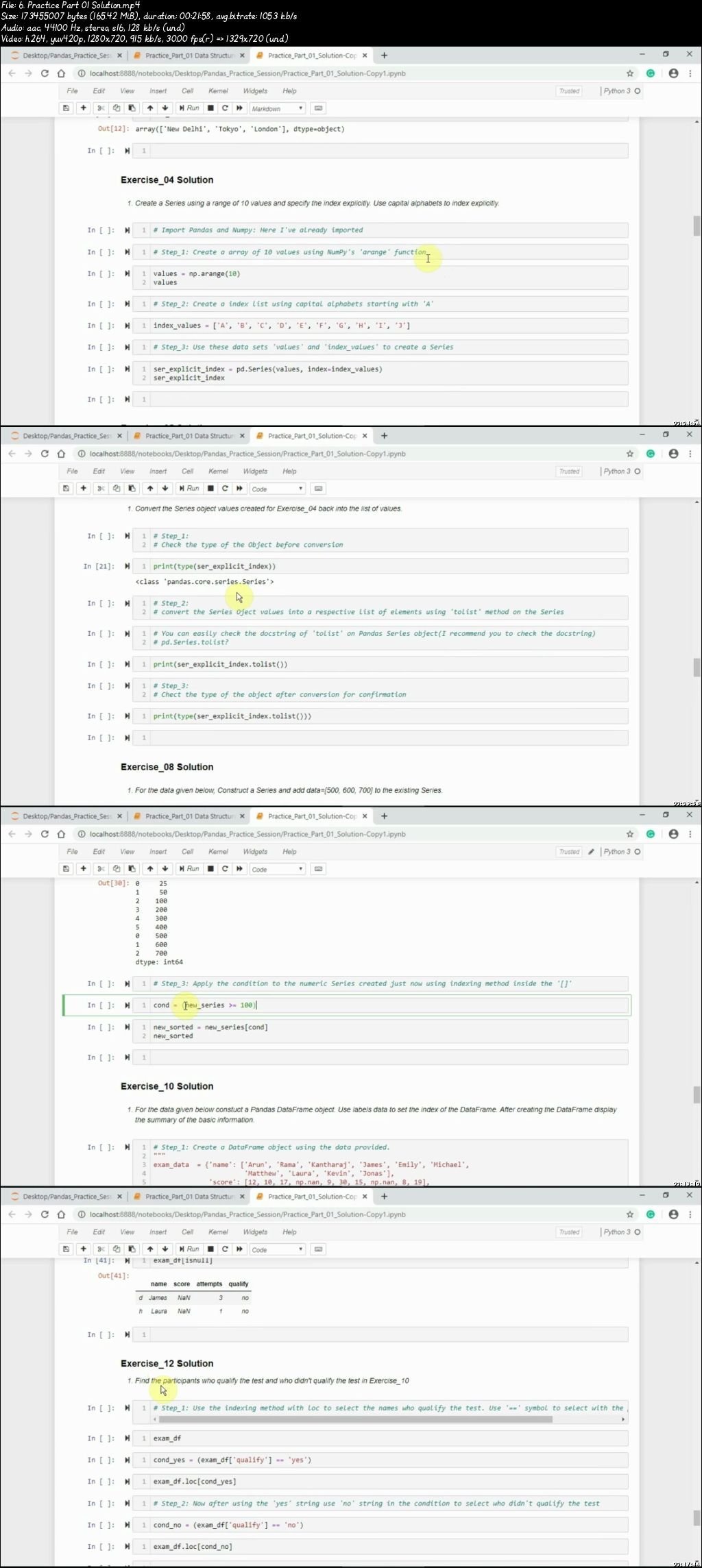This screenshot has width=702, height=1568.
Task: Click into the cond_yes = (exam_df['qualify'] == 'yes') cell
Action: point(380,1460)
